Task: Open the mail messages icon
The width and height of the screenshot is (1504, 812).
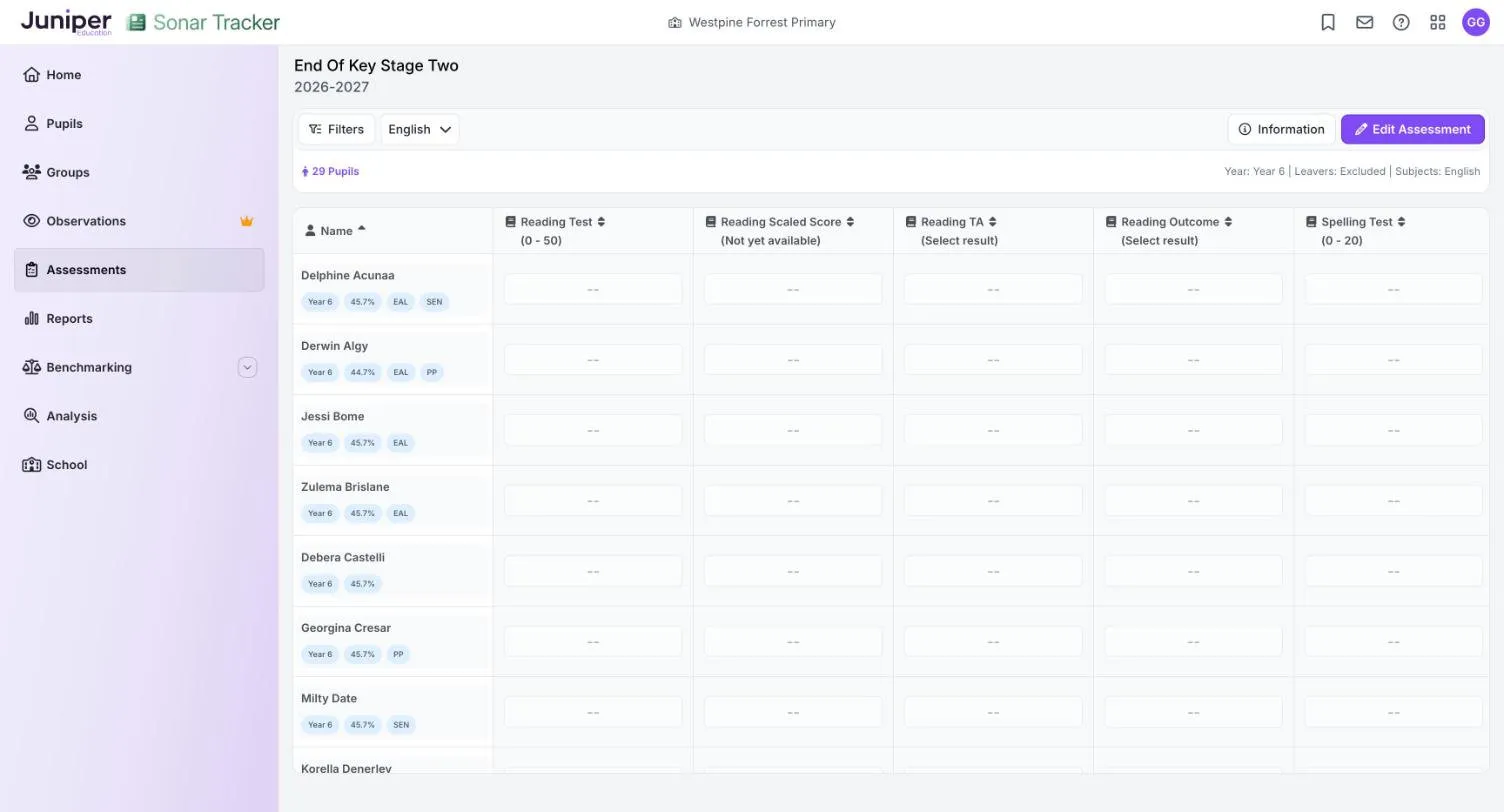Action: pyautogui.click(x=1364, y=22)
